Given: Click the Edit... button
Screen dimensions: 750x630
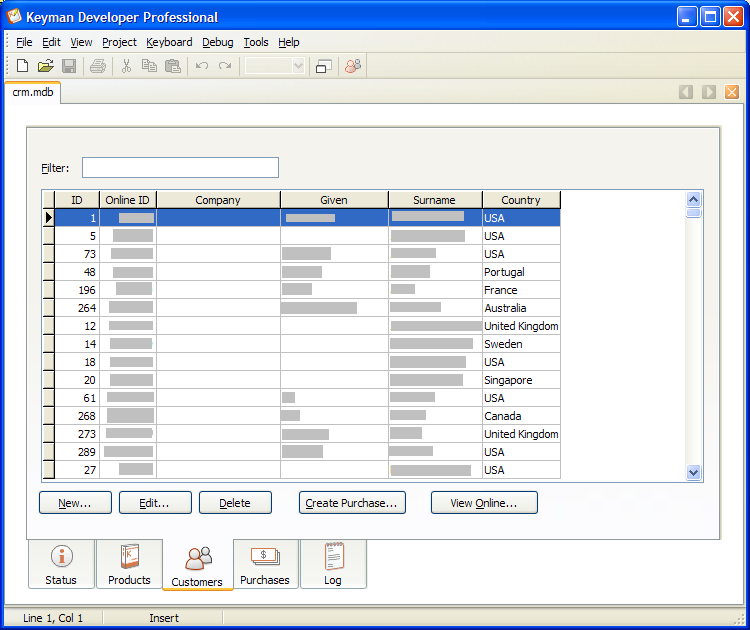Looking at the screenshot, I should (x=155, y=503).
